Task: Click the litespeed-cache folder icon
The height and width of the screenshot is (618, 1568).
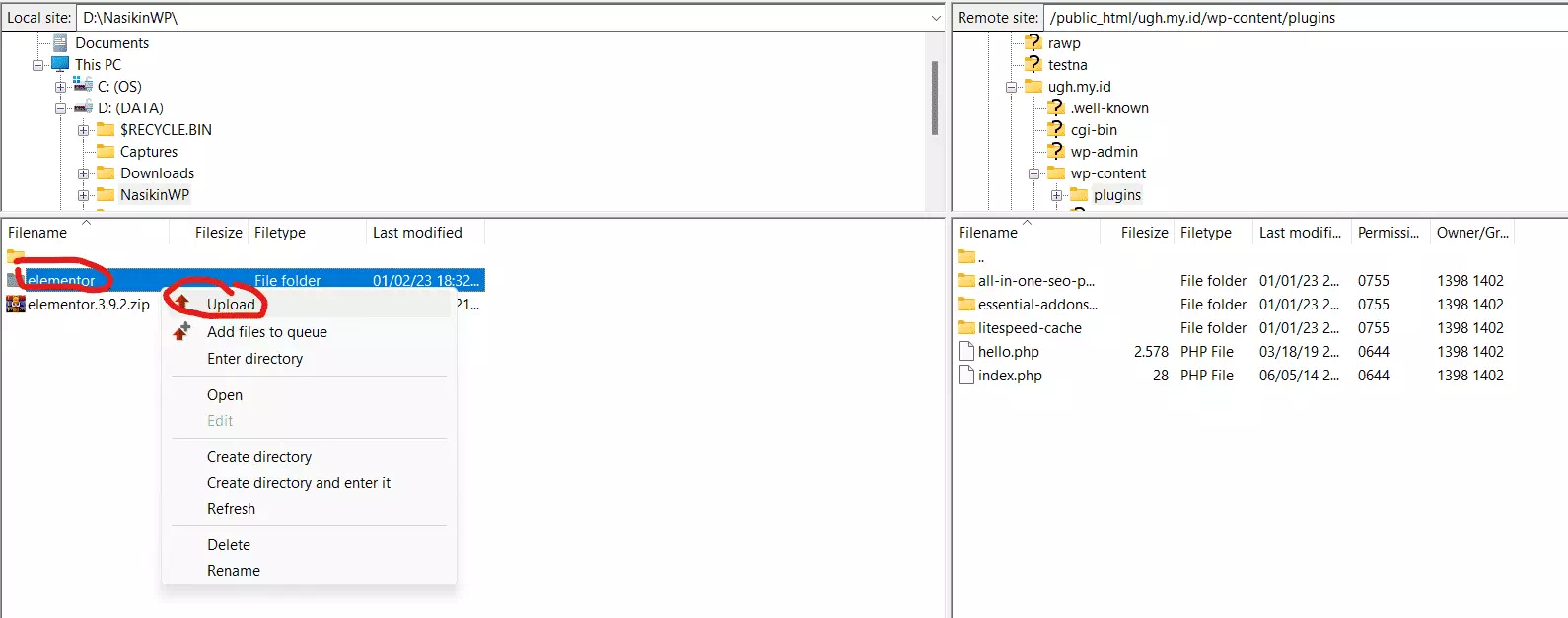Action: tap(966, 327)
